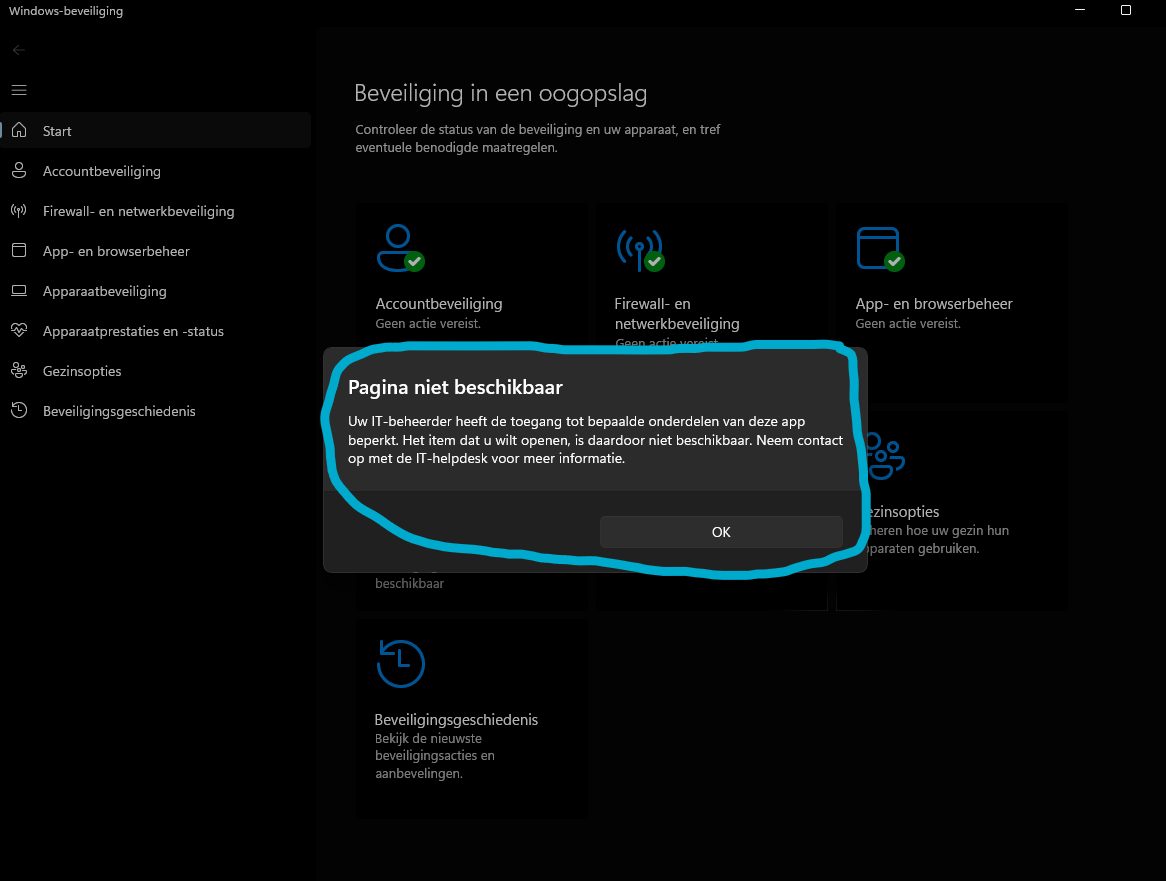Click the Apparaatbeveiliging laptop icon in sidebar
This screenshot has width=1166, height=881.
coord(19,291)
